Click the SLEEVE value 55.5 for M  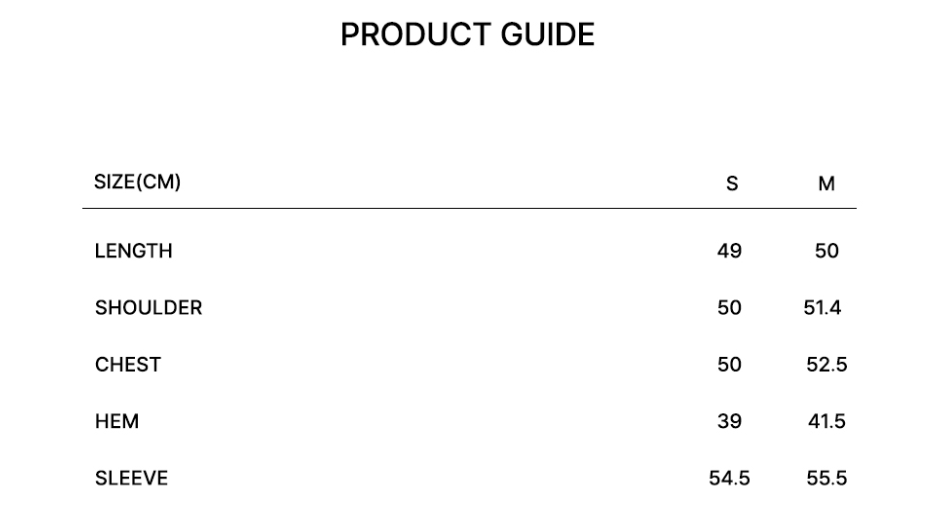826,478
